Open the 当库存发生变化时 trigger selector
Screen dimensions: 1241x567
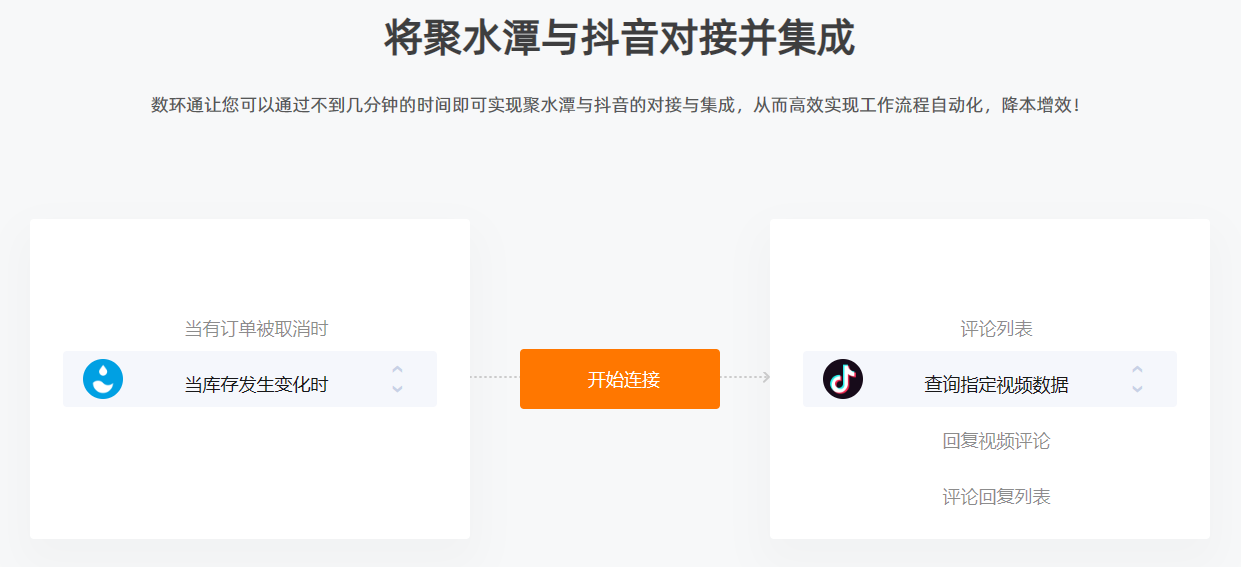click(x=250, y=379)
